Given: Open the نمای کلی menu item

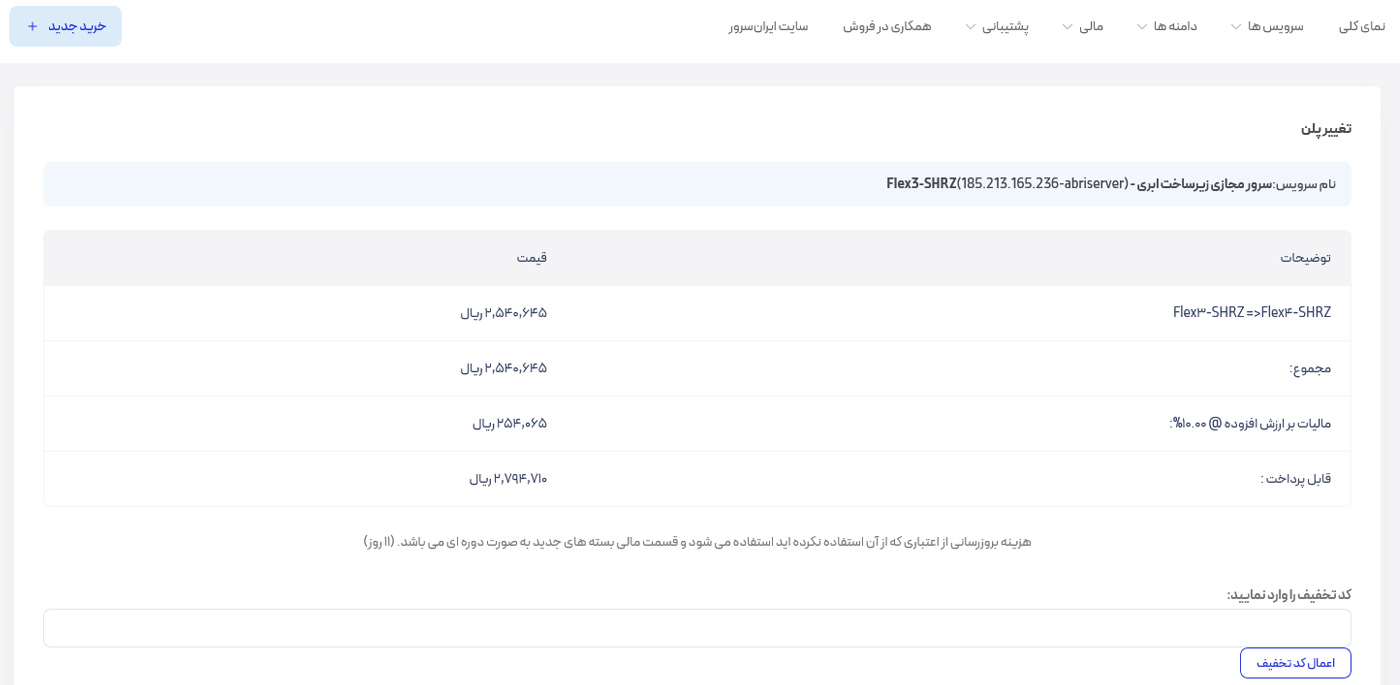Looking at the screenshot, I should point(1361,26).
